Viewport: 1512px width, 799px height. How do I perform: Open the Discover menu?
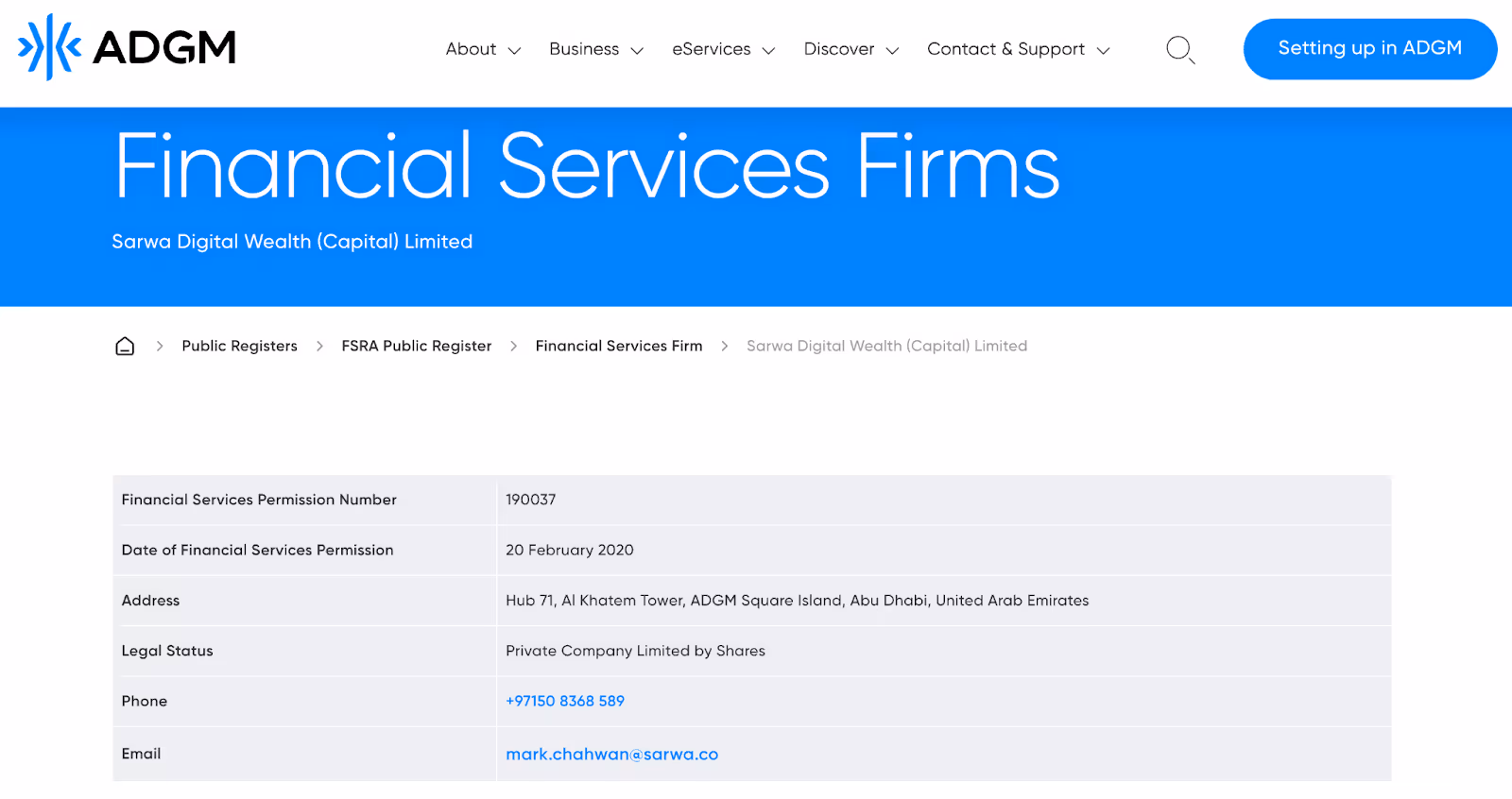coord(839,49)
